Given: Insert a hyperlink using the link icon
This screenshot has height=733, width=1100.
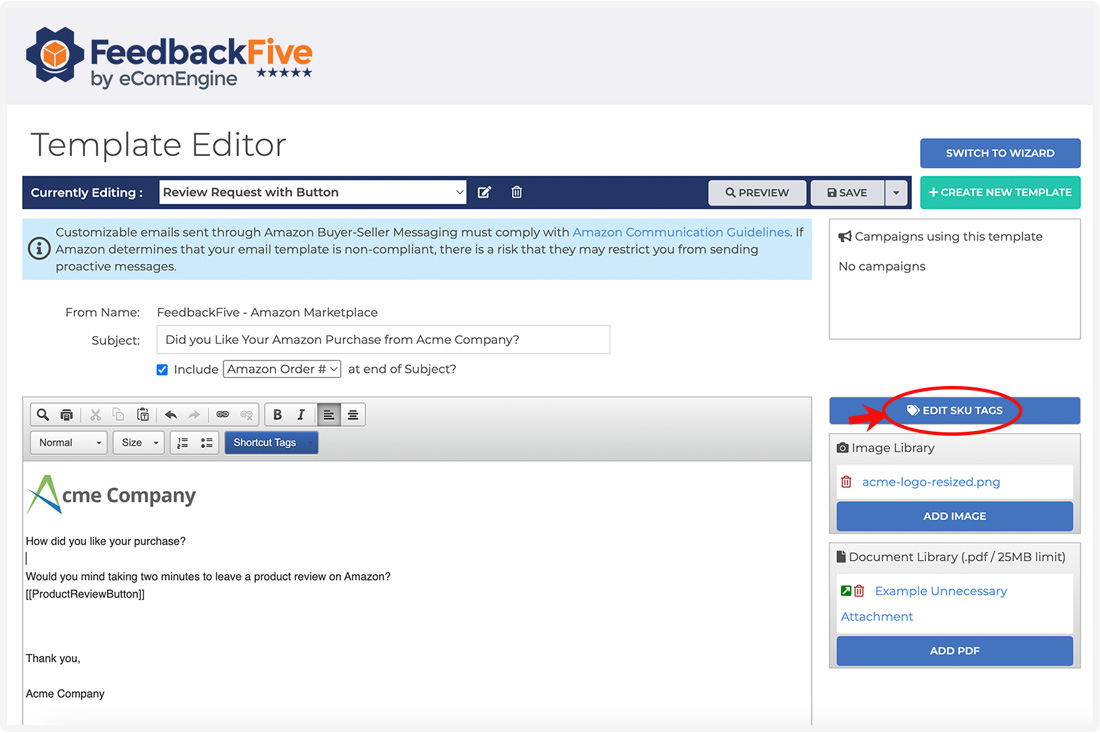Looking at the screenshot, I should (223, 415).
